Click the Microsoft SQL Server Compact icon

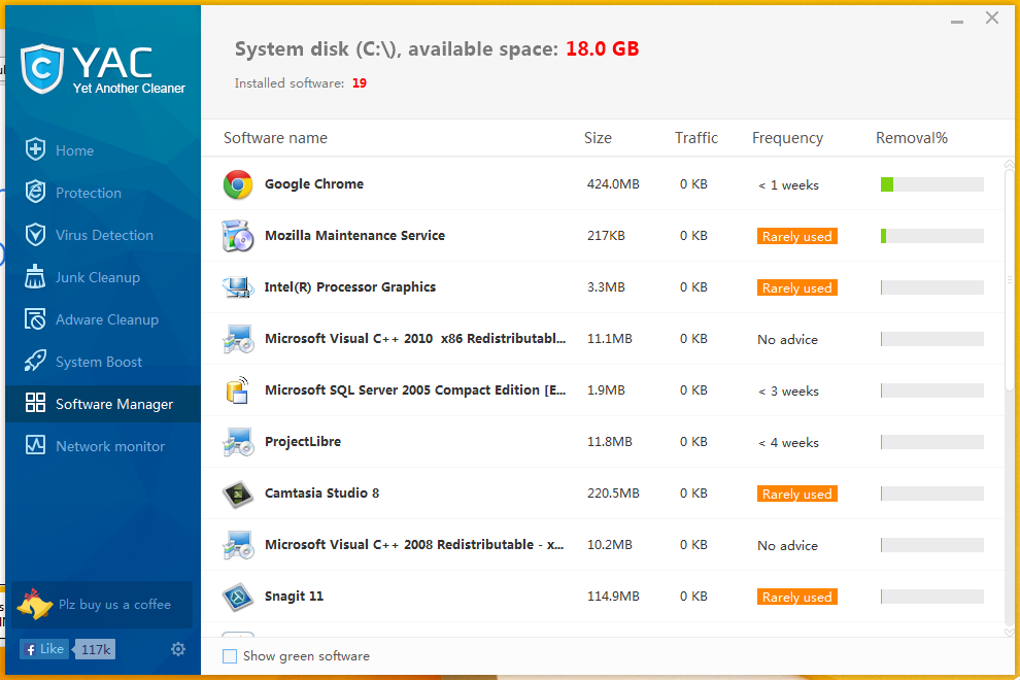238,390
